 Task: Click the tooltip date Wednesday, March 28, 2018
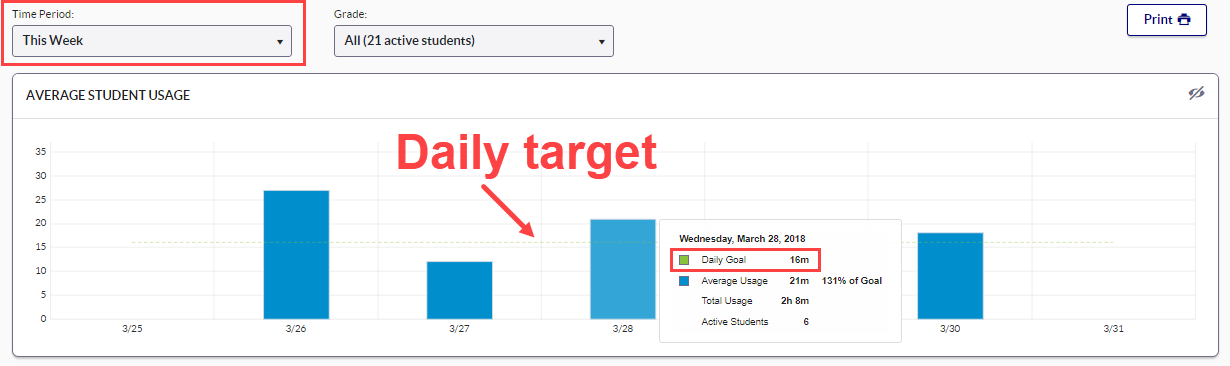coord(742,239)
